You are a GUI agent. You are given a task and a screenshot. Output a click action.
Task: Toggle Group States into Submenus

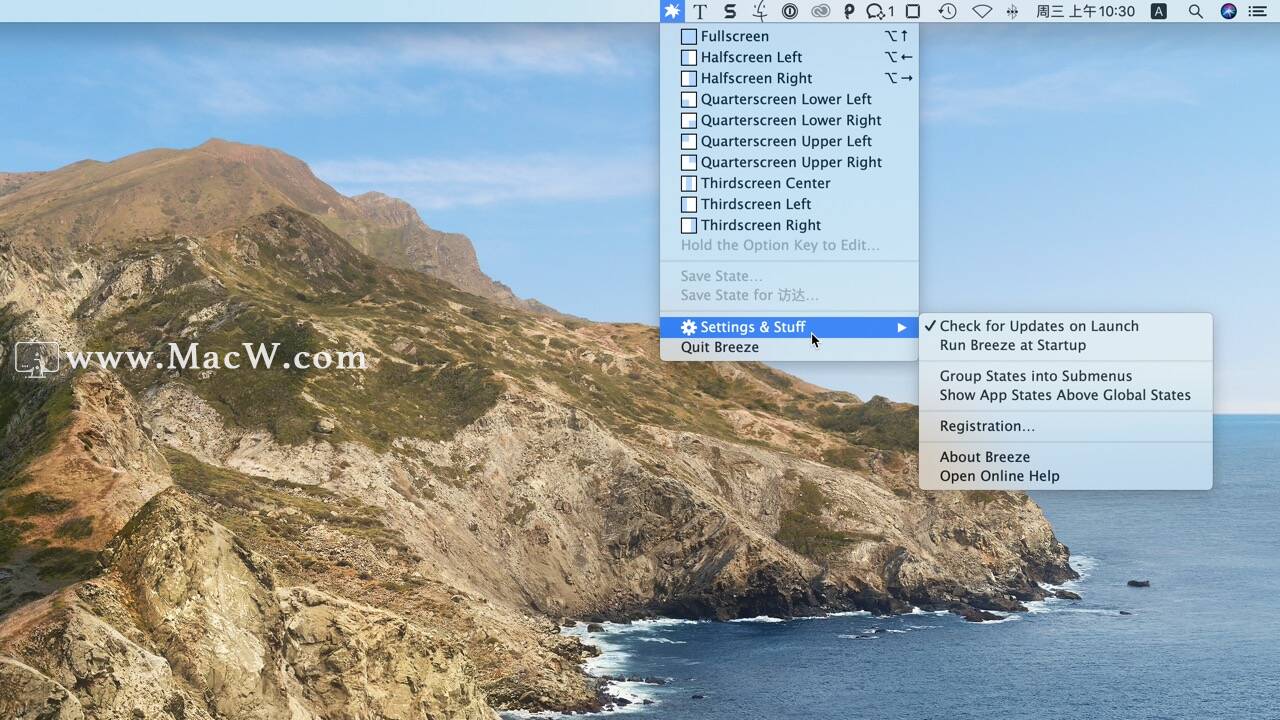point(1065,376)
